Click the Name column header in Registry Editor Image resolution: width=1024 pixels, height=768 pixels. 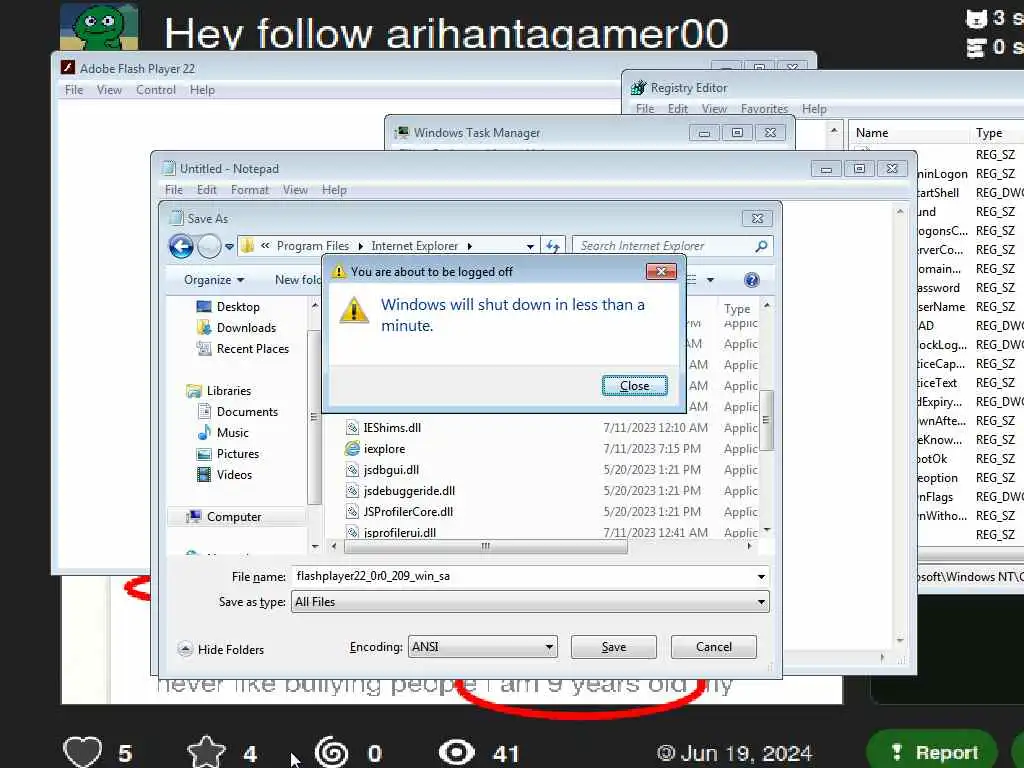coord(872,133)
